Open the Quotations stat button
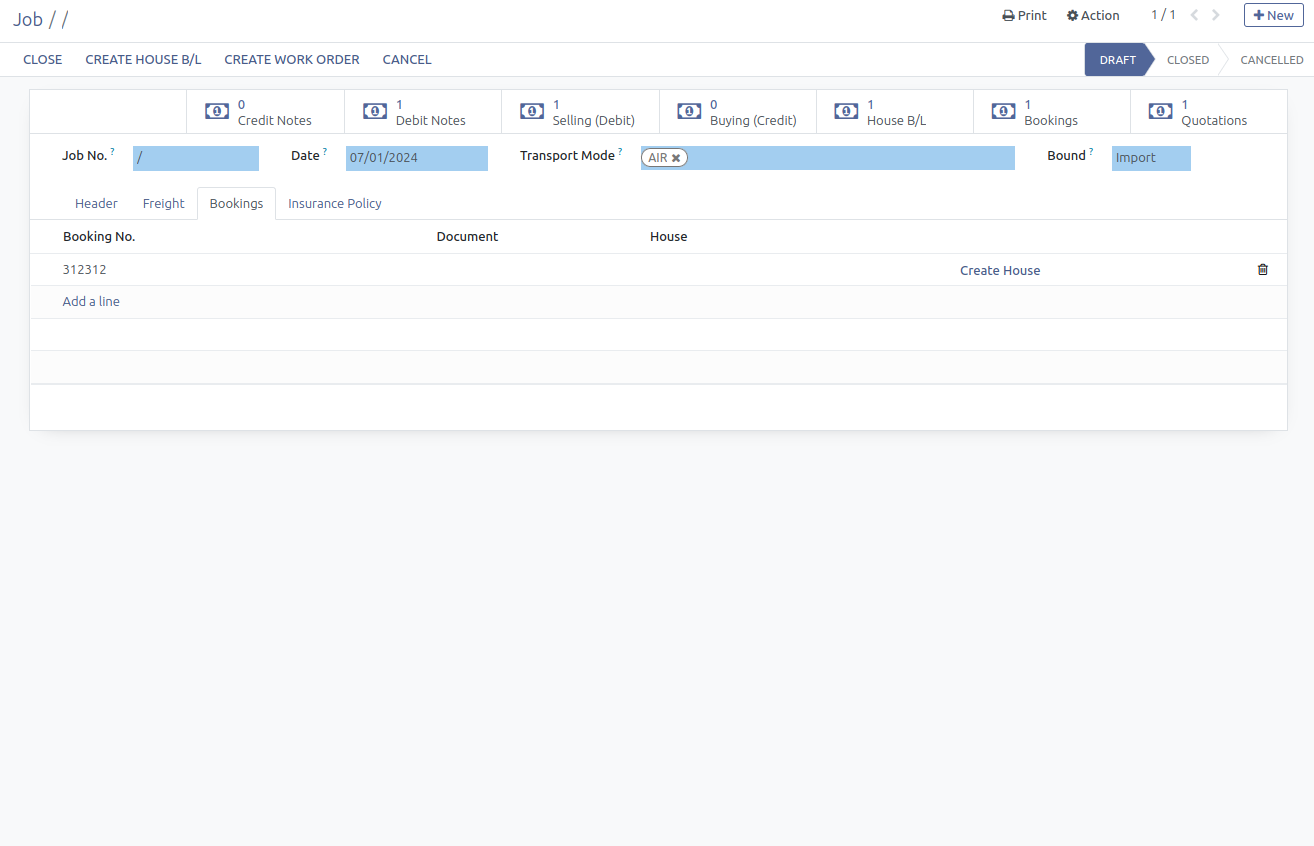This screenshot has height=846, width=1314. [1208, 112]
